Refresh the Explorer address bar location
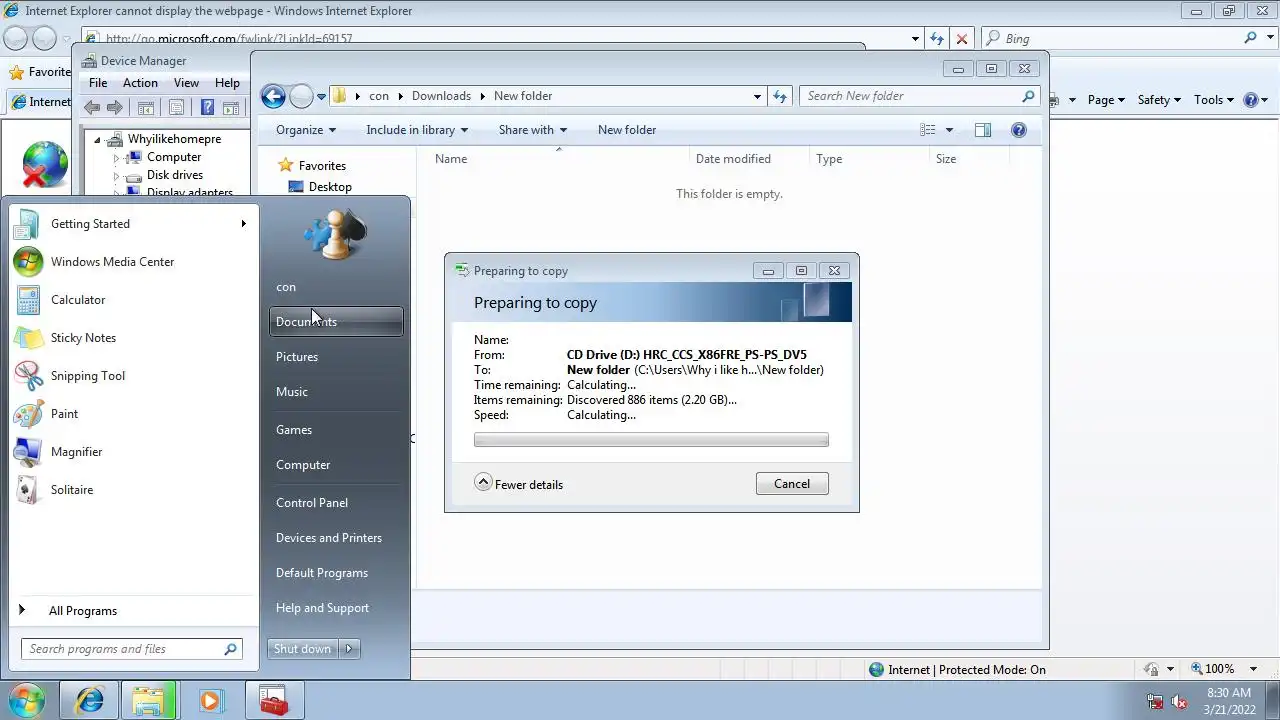Image resolution: width=1280 pixels, height=720 pixels. 780,96
